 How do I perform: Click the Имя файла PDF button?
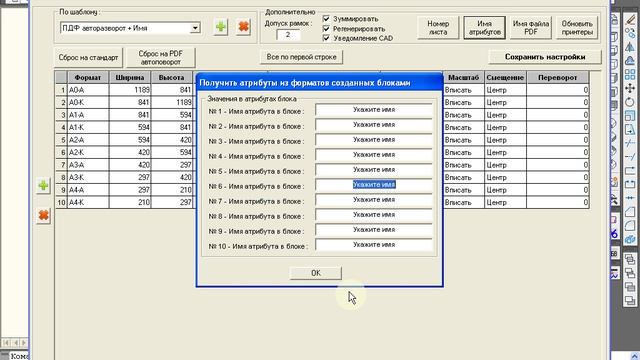tap(531, 28)
